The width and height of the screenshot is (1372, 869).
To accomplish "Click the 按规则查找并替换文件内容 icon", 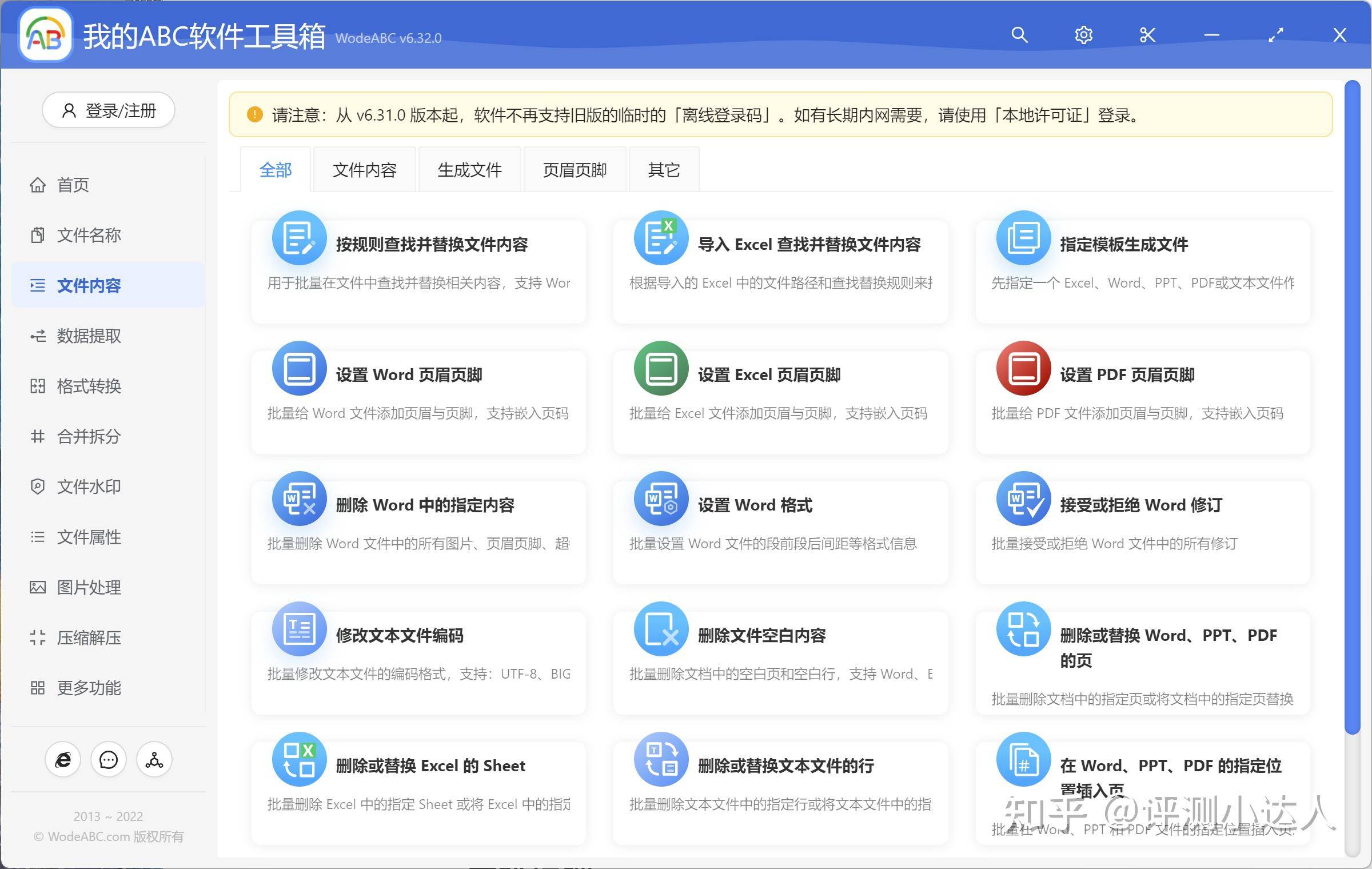I will point(300,238).
